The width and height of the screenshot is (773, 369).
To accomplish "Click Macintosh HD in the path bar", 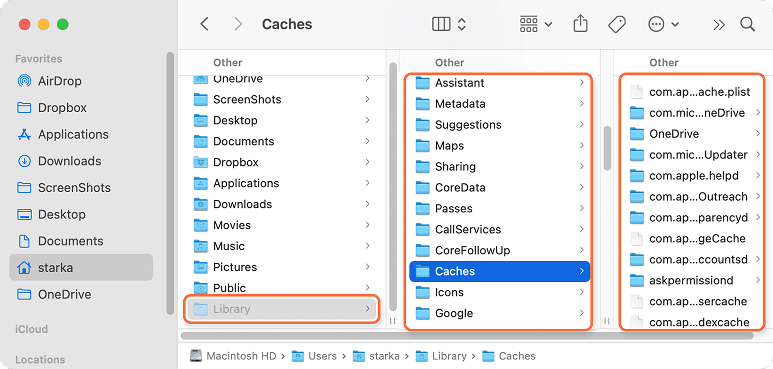I will pos(235,356).
